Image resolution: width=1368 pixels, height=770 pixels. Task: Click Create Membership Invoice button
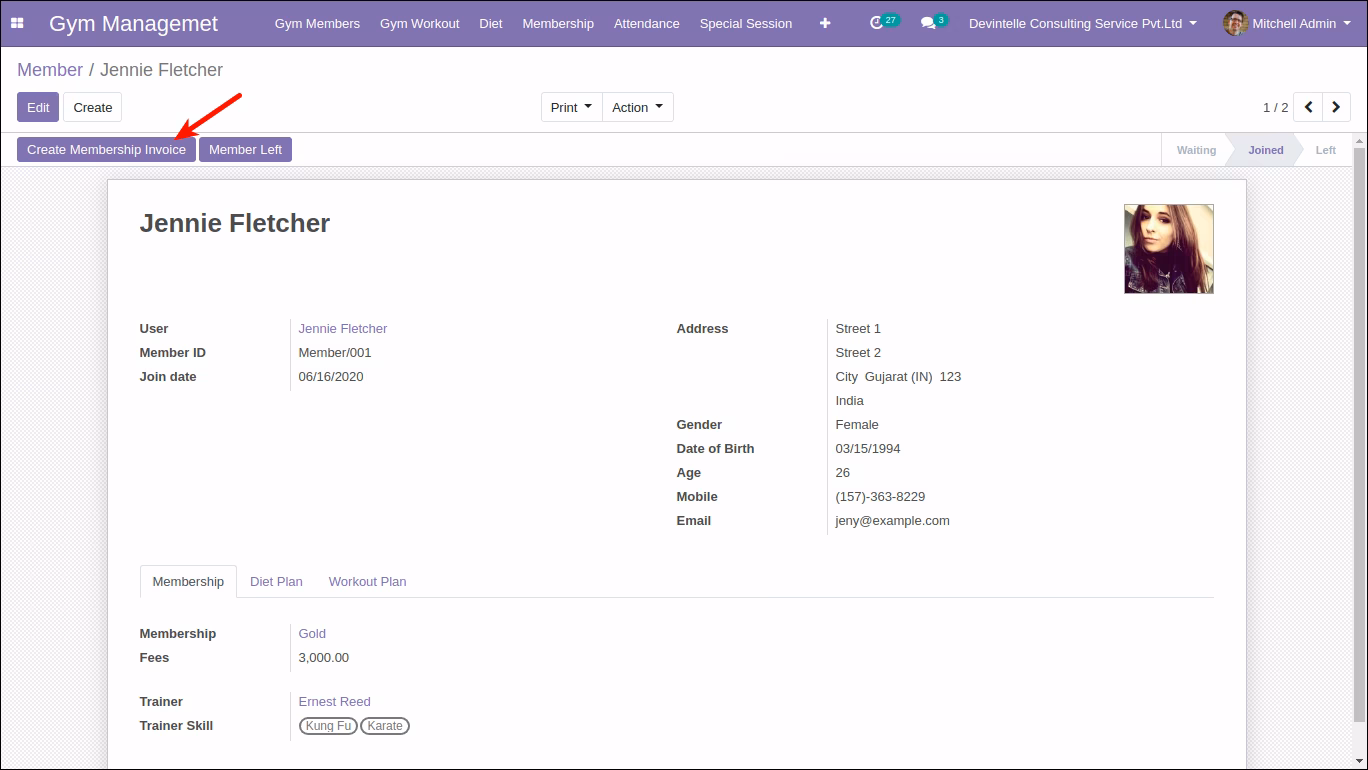[x=106, y=149]
